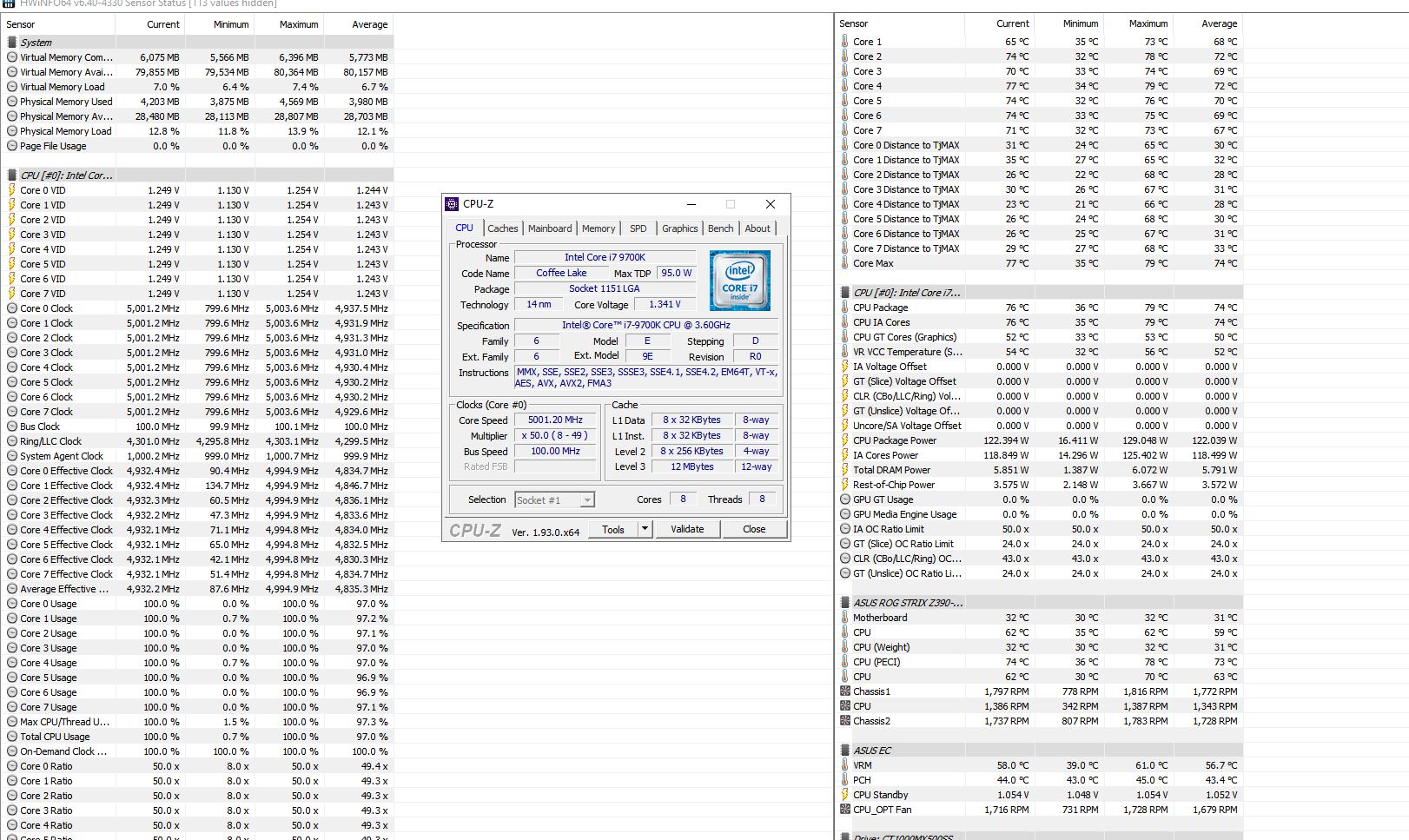Click the Specification field in CPU-Z

click(x=646, y=325)
